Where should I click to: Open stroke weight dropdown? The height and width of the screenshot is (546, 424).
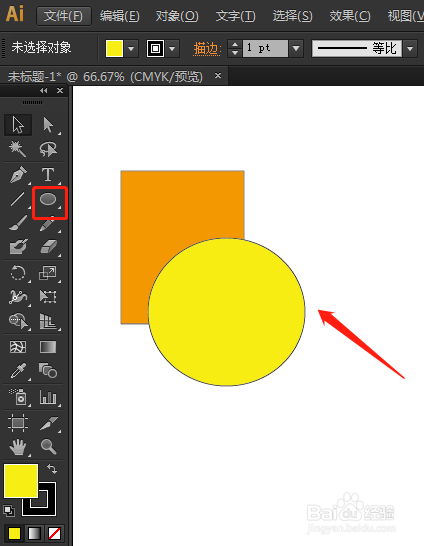tap(296, 48)
